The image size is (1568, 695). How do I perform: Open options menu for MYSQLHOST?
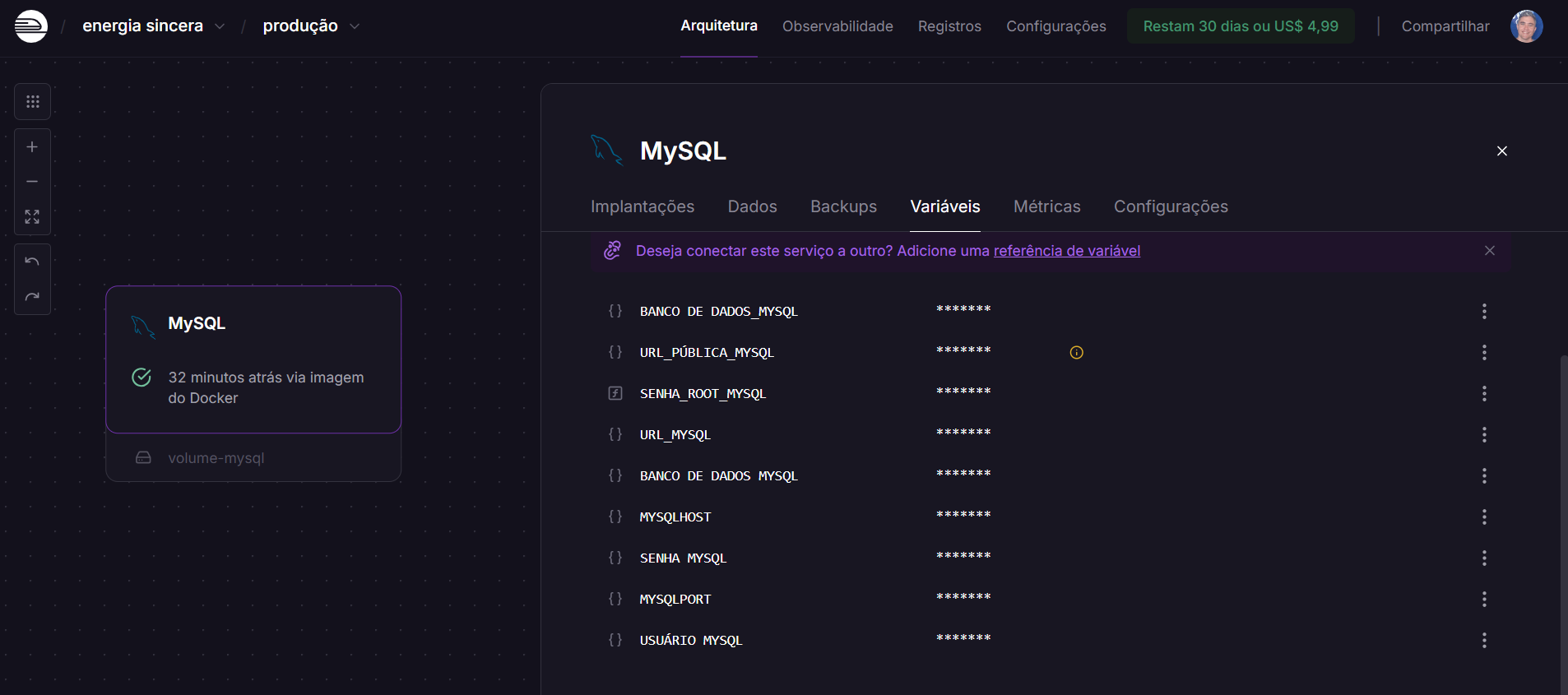pos(1484,517)
